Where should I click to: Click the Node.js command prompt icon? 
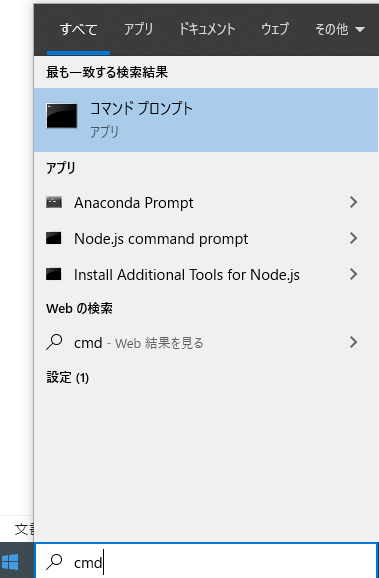point(54,238)
